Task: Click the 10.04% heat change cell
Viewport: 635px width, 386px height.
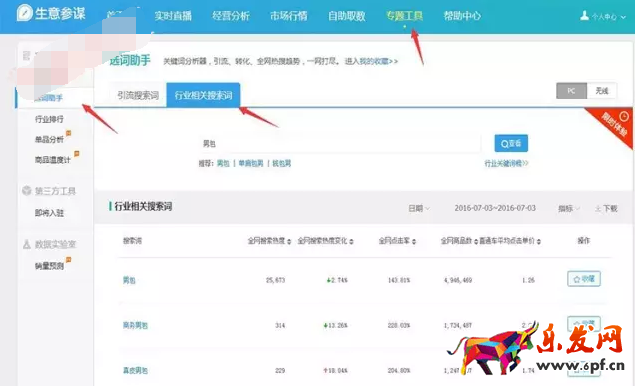Action: (x=336, y=371)
